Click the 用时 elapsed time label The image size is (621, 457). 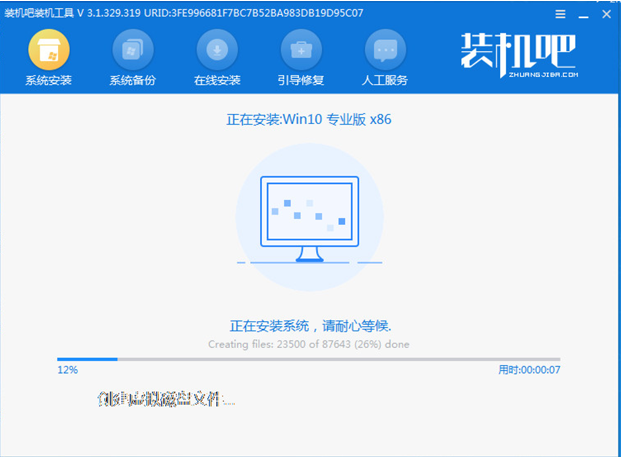pyautogui.click(x=528, y=370)
